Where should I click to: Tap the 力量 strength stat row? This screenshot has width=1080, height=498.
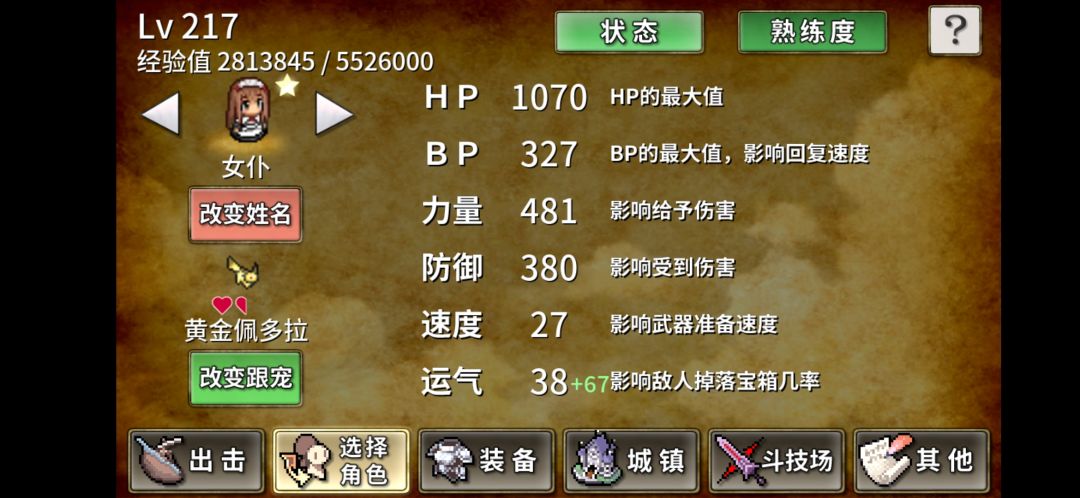[579, 211]
